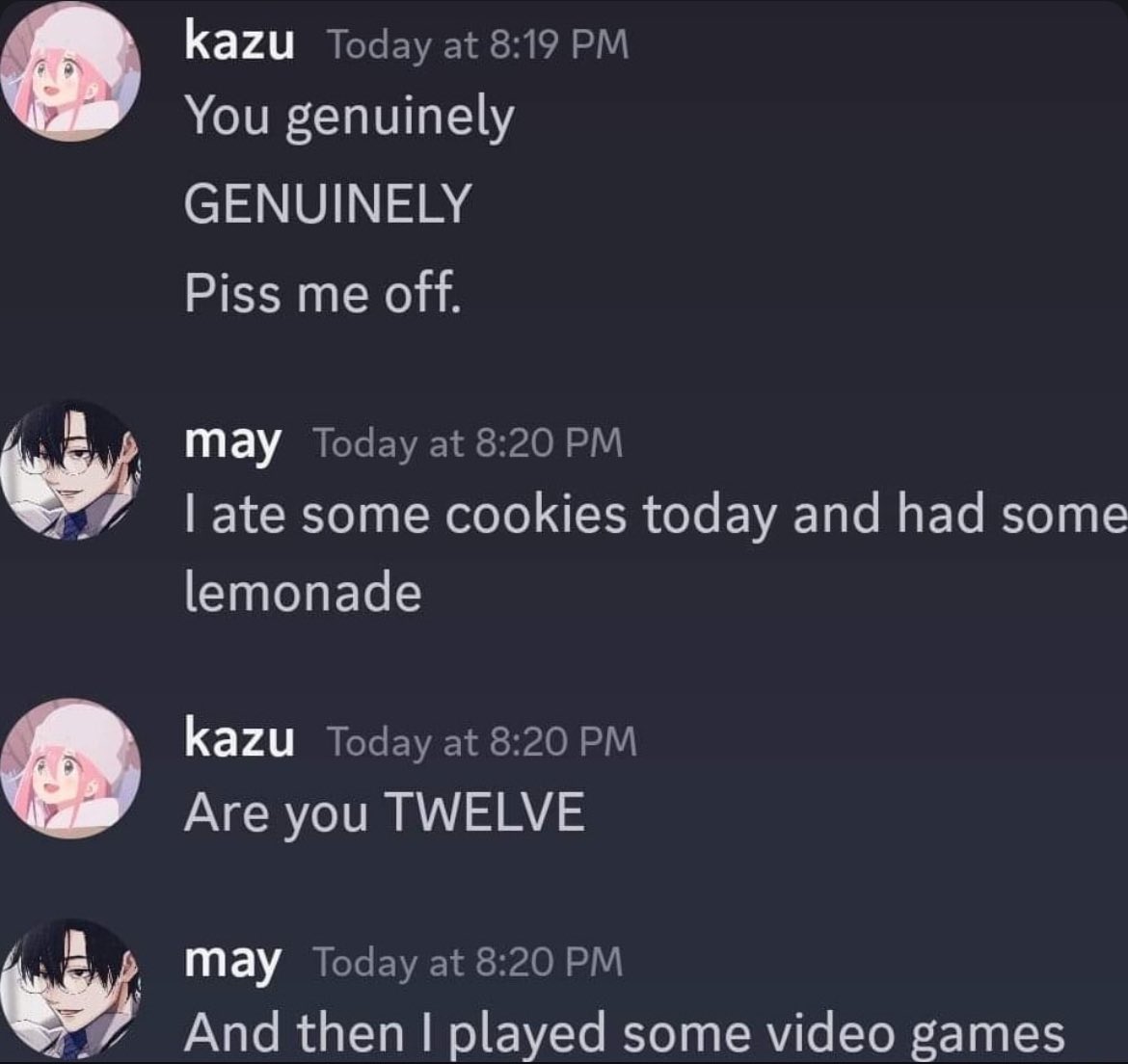Select the "You genuinely" message

350,119
